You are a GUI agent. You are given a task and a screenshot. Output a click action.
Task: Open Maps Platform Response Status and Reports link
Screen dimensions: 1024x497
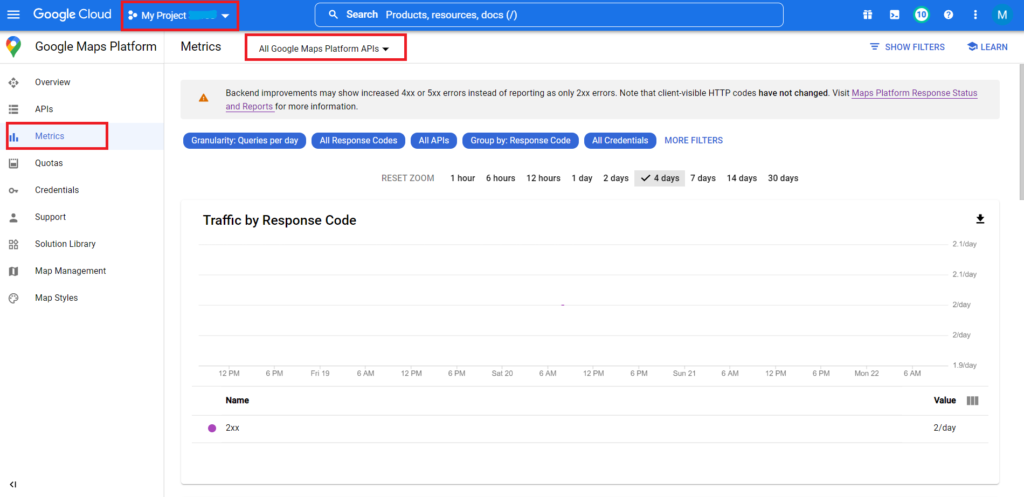[914, 93]
